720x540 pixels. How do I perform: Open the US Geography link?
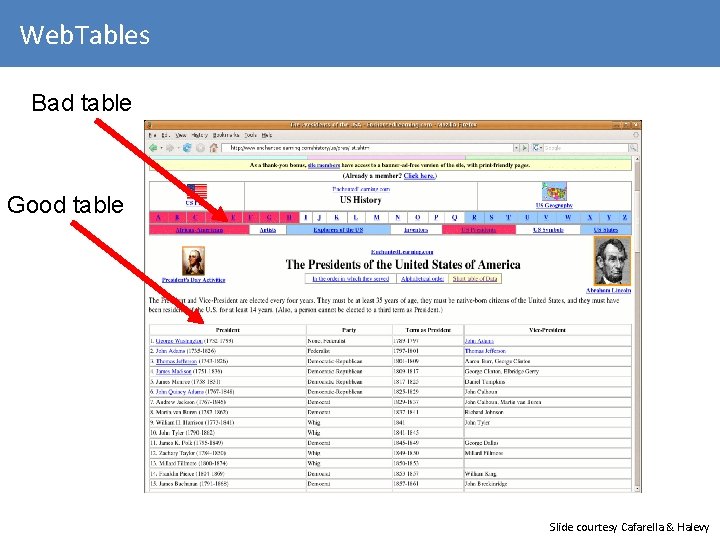[554, 205]
